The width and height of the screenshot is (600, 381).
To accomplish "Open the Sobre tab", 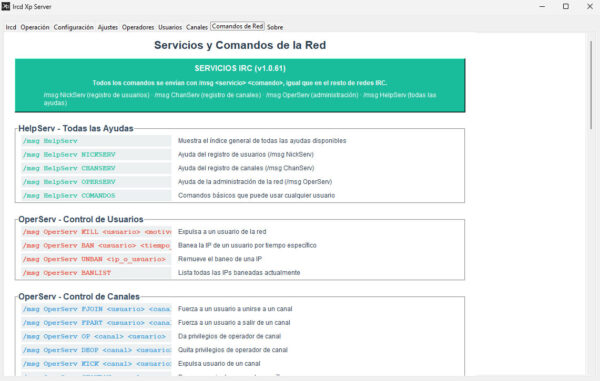I will pyautogui.click(x=275, y=27).
